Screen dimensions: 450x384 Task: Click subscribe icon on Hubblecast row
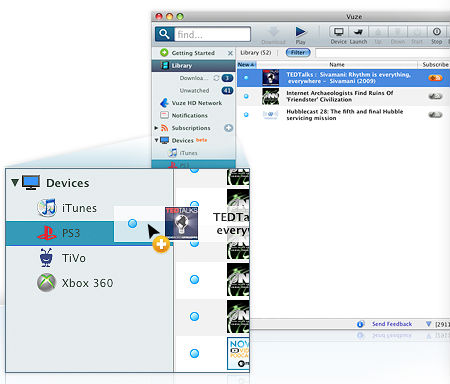click(x=435, y=115)
